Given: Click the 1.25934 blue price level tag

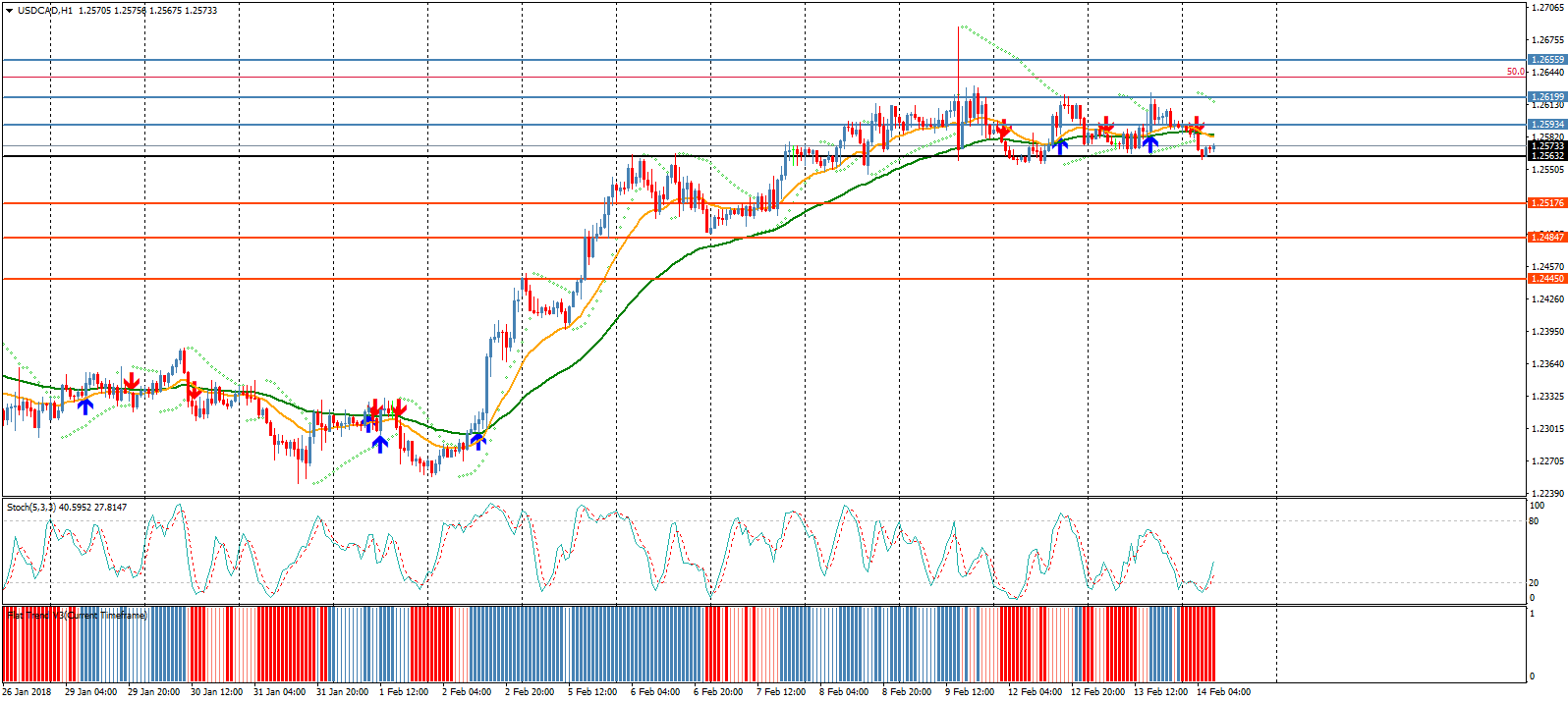Looking at the screenshot, I should coord(1547,125).
